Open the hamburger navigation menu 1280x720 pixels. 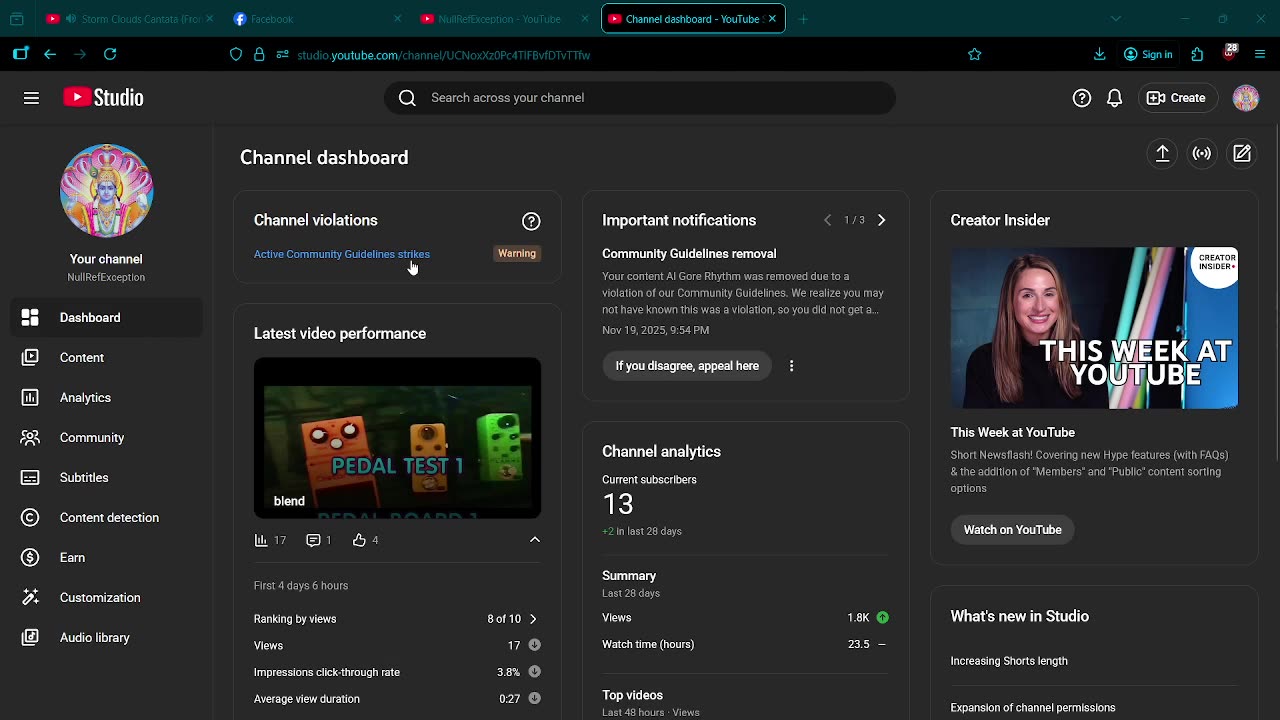(31, 98)
